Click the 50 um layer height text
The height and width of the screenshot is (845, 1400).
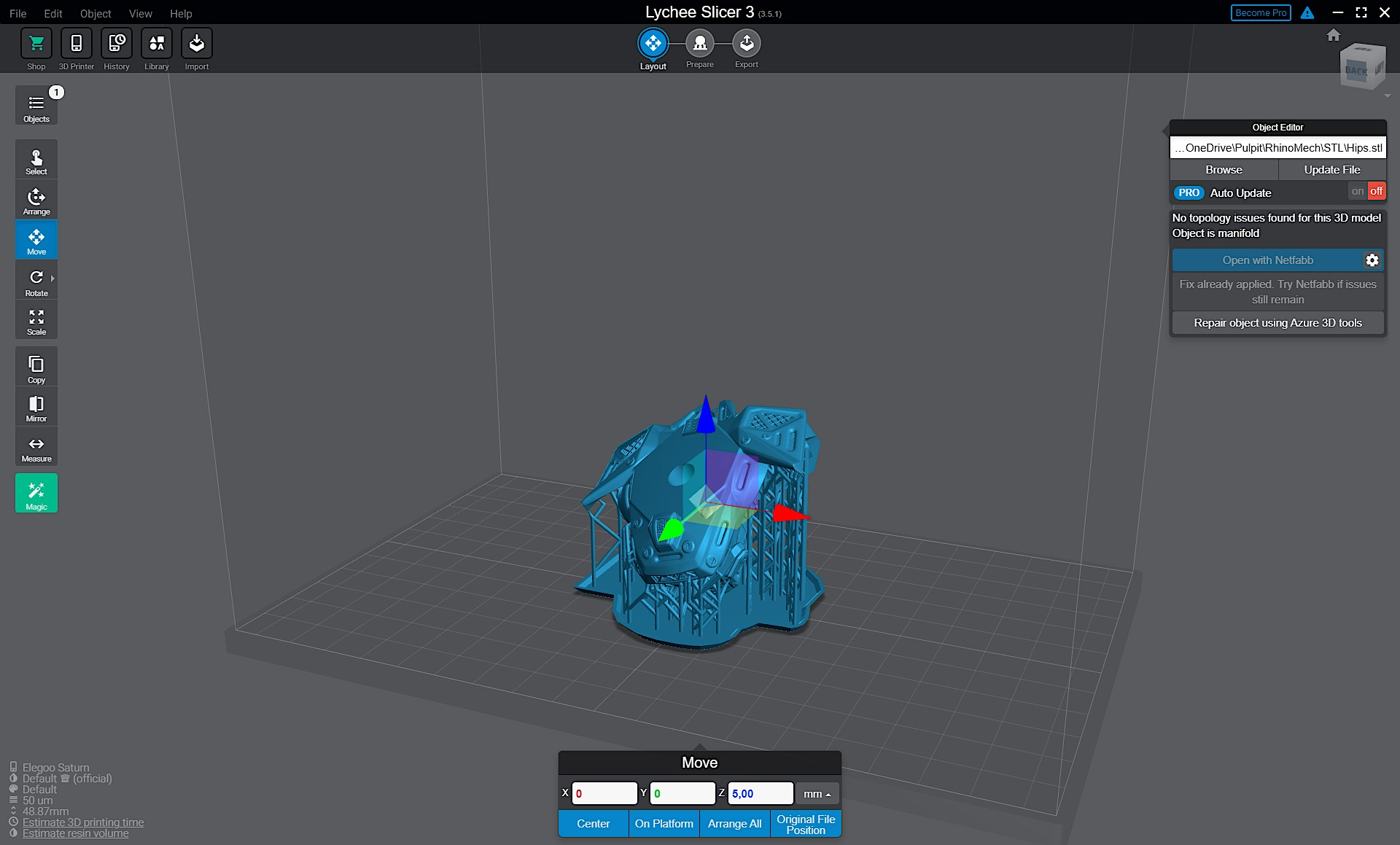pos(37,801)
